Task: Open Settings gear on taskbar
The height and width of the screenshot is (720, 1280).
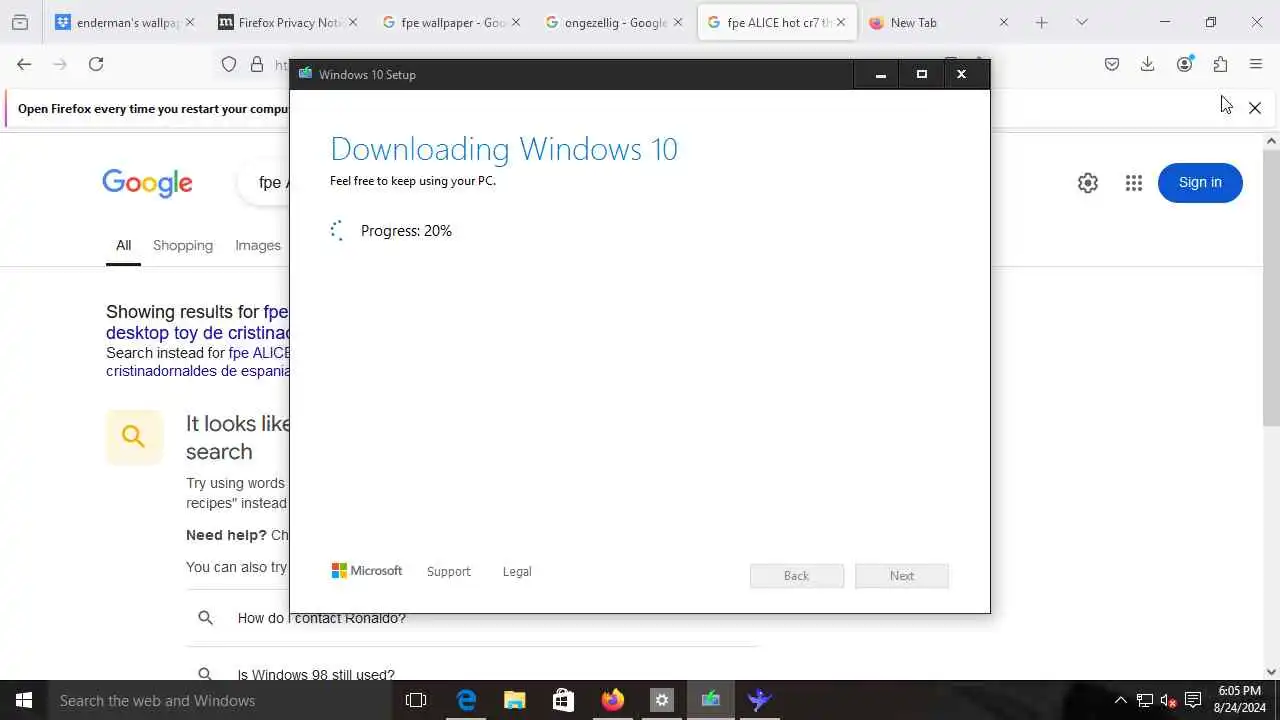Action: (661, 700)
